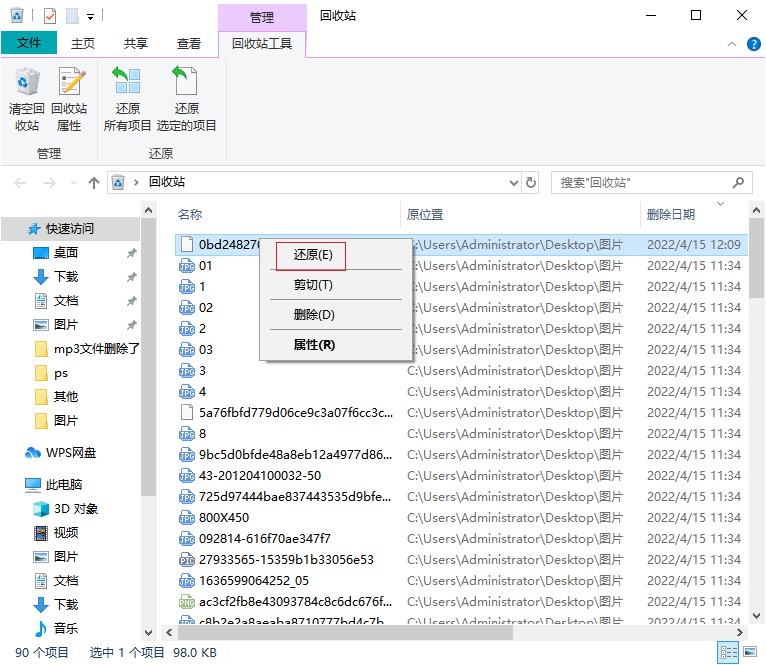Select 快速访问 in the navigation pane

[69, 228]
